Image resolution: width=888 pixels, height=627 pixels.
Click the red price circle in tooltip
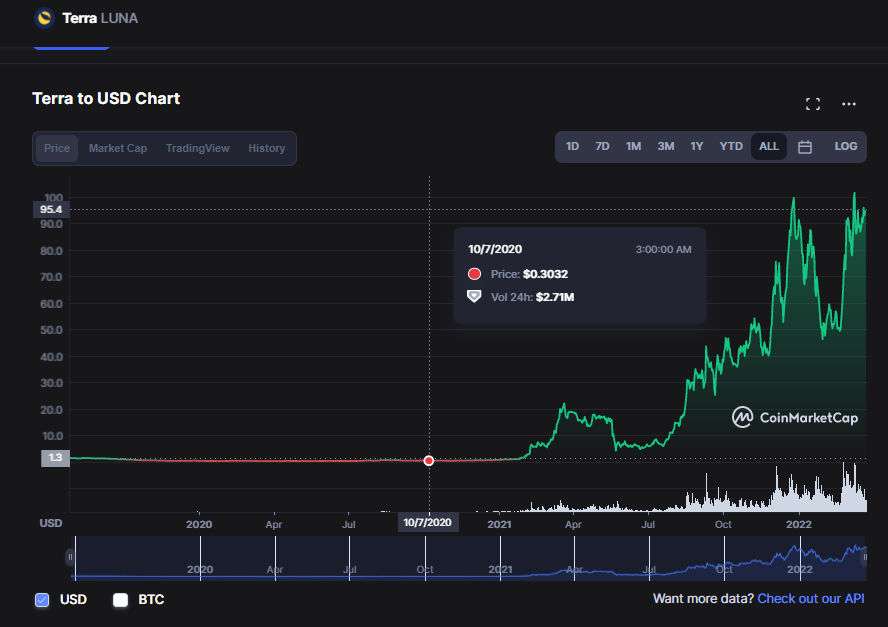[475, 274]
